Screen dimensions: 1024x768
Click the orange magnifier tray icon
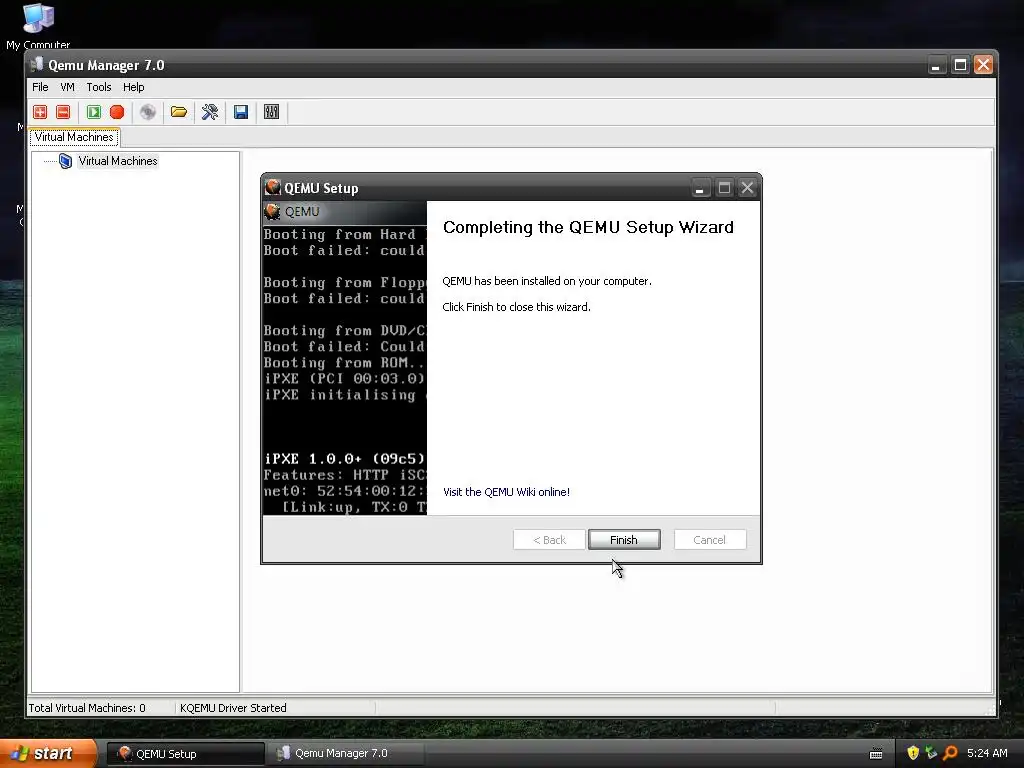pyautogui.click(x=950, y=753)
